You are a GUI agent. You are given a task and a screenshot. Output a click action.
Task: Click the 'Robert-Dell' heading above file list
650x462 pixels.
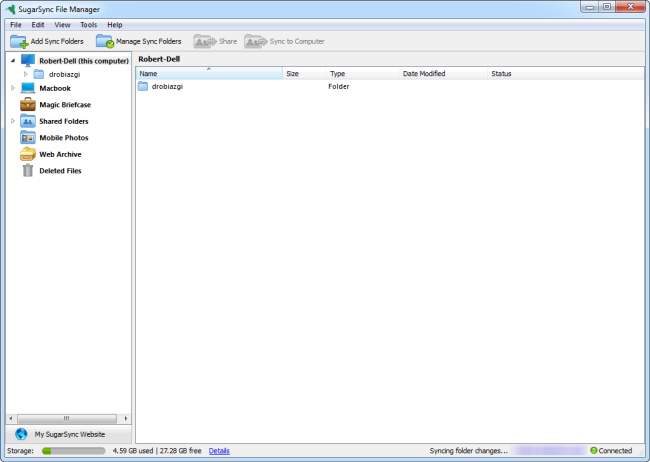(159, 59)
